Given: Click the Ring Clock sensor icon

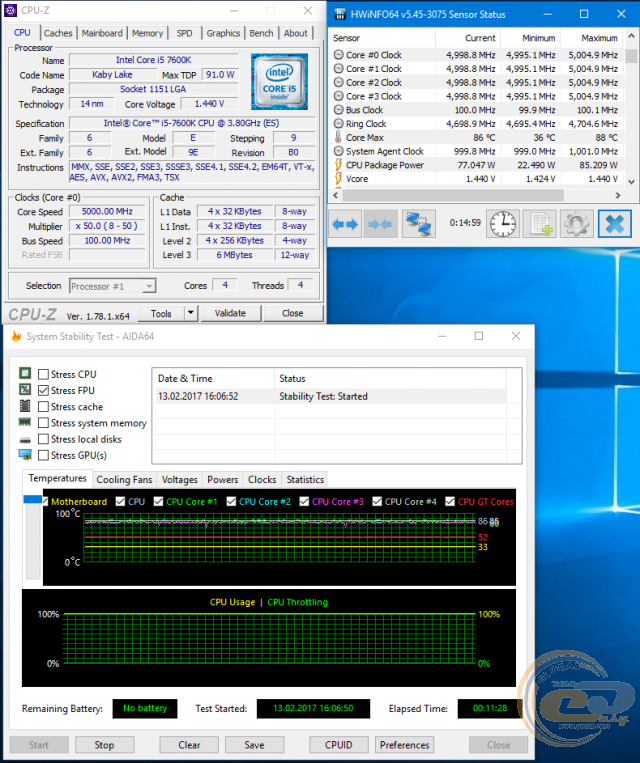Looking at the screenshot, I should (x=338, y=124).
